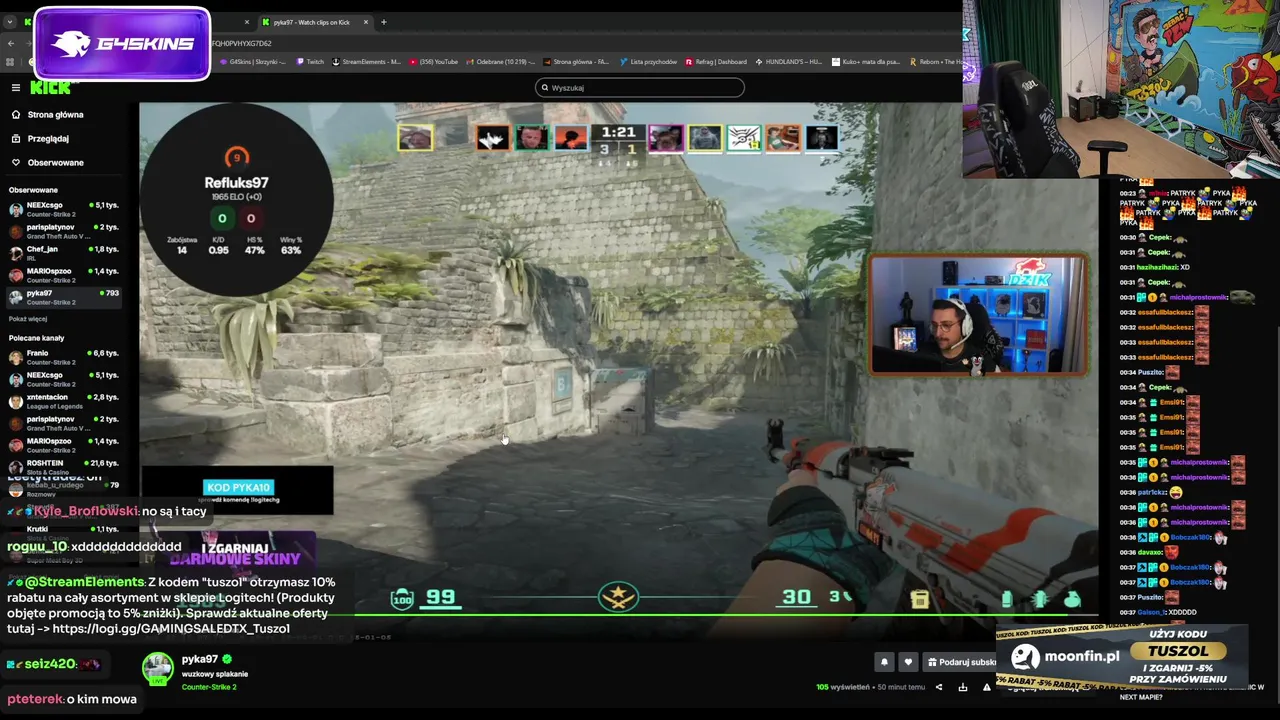This screenshot has width=1280, height=720.
Task: Open Chef_jan channel in the sidebar
Action: [x=64, y=253]
